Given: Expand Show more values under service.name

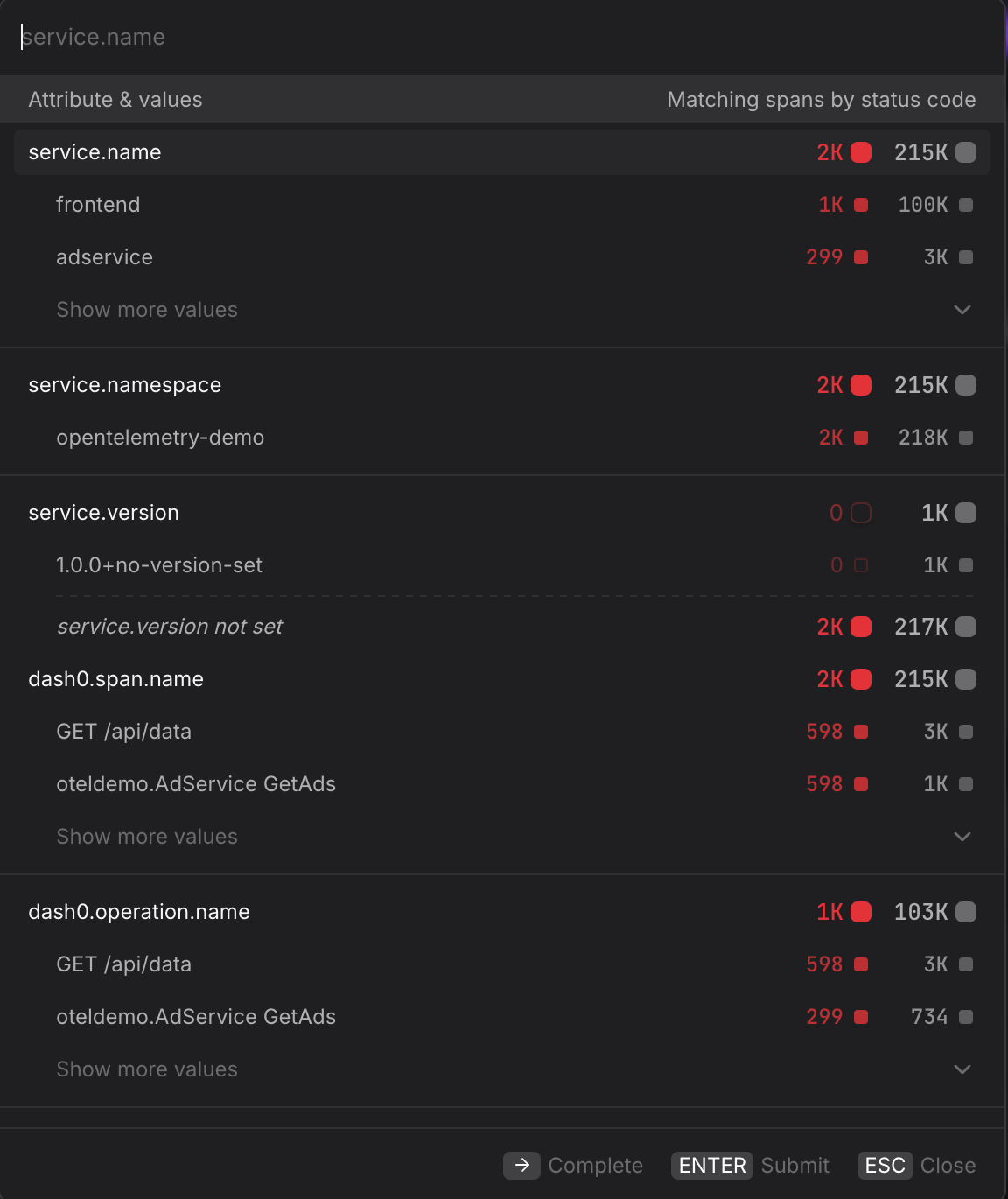Looking at the screenshot, I should (146, 310).
